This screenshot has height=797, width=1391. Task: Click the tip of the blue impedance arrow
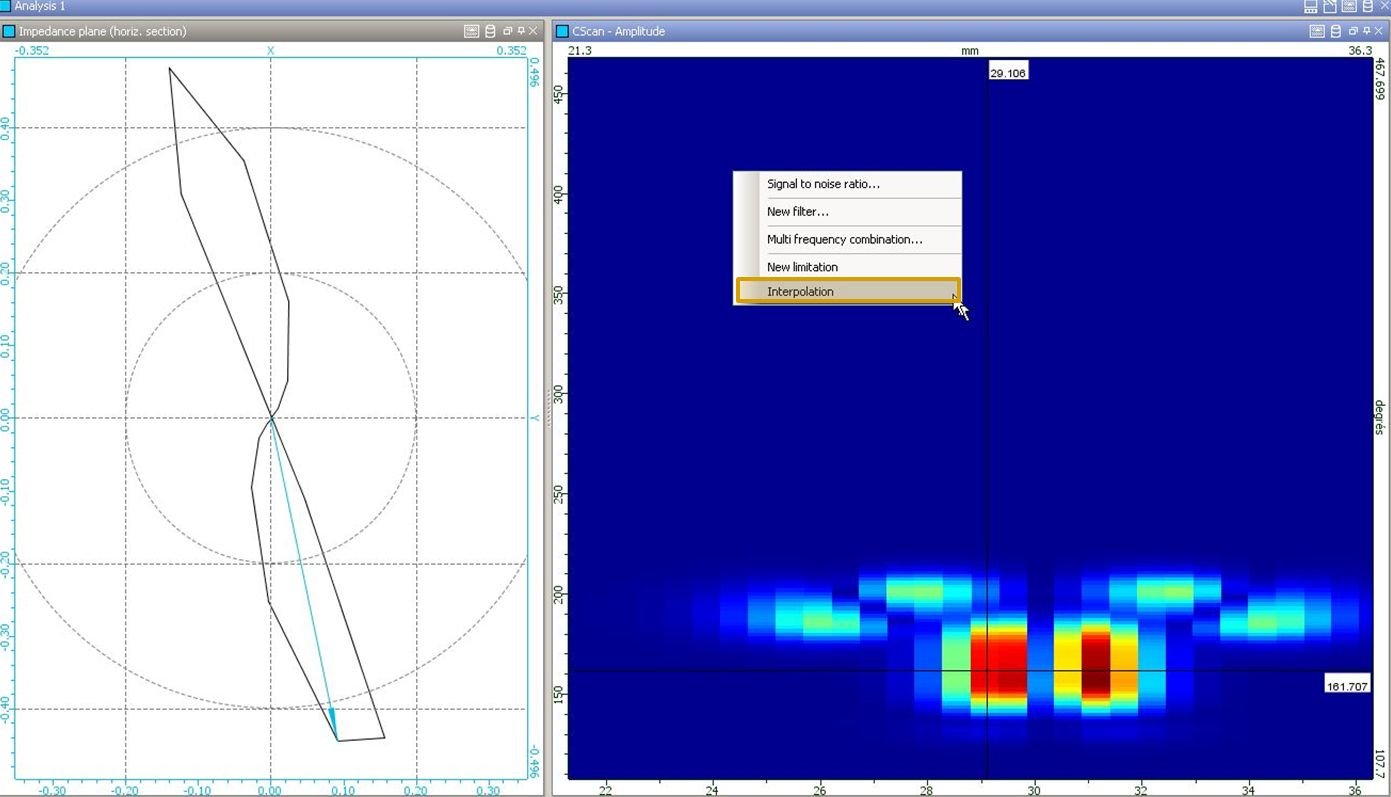coord(336,738)
